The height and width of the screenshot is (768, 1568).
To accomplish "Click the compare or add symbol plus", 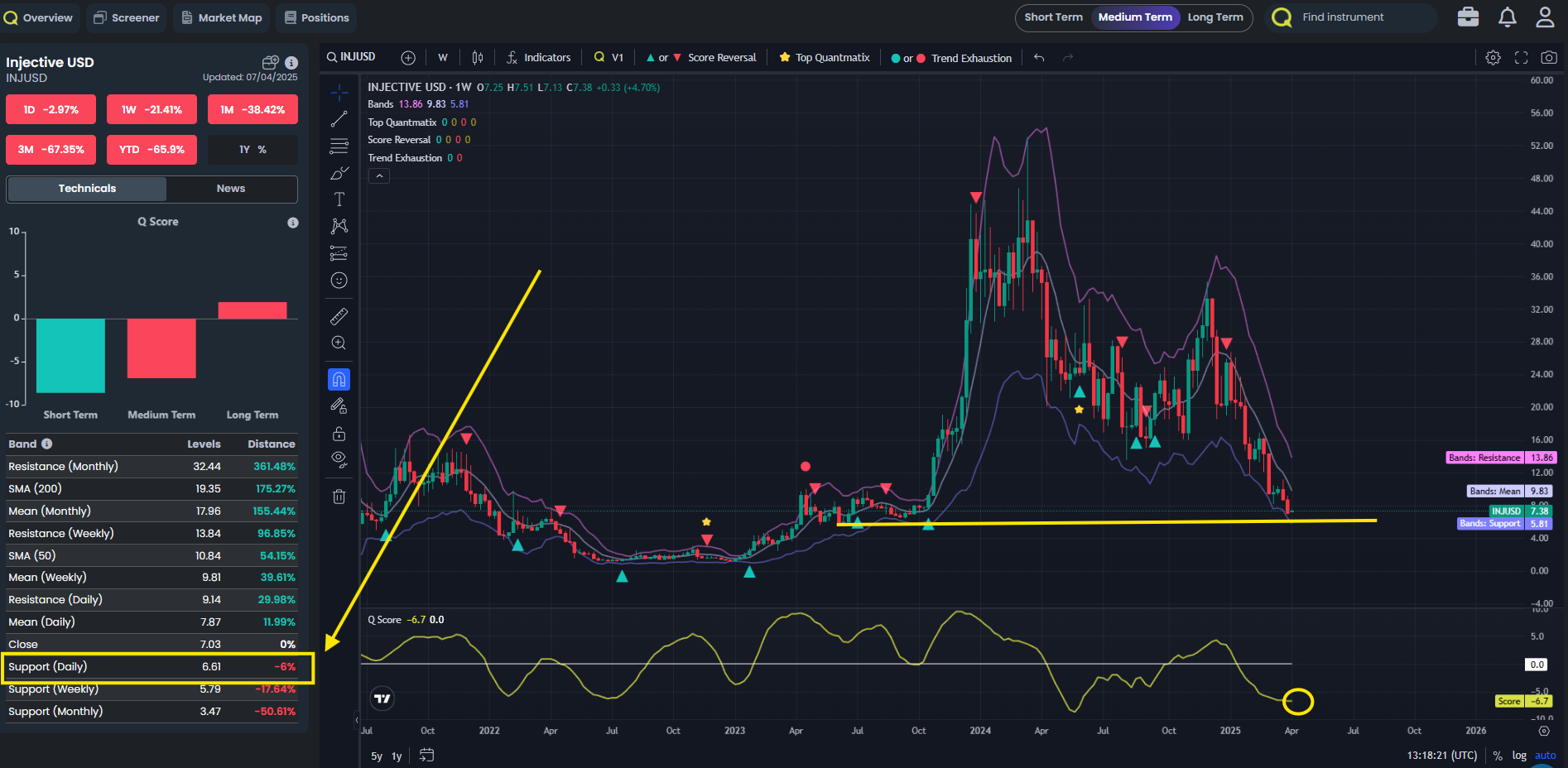I will 408,57.
